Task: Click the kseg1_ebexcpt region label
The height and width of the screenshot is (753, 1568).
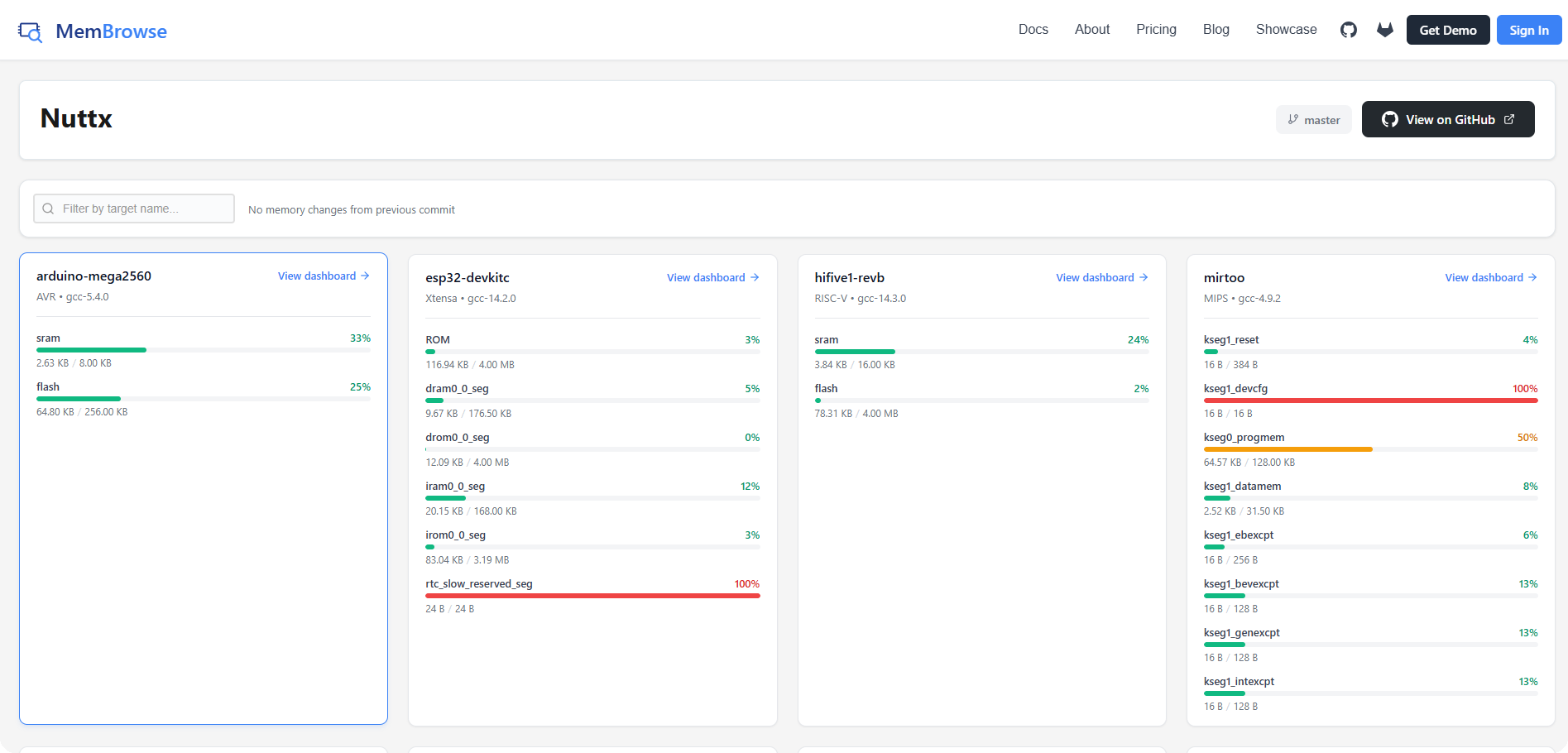Action: (x=1239, y=535)
